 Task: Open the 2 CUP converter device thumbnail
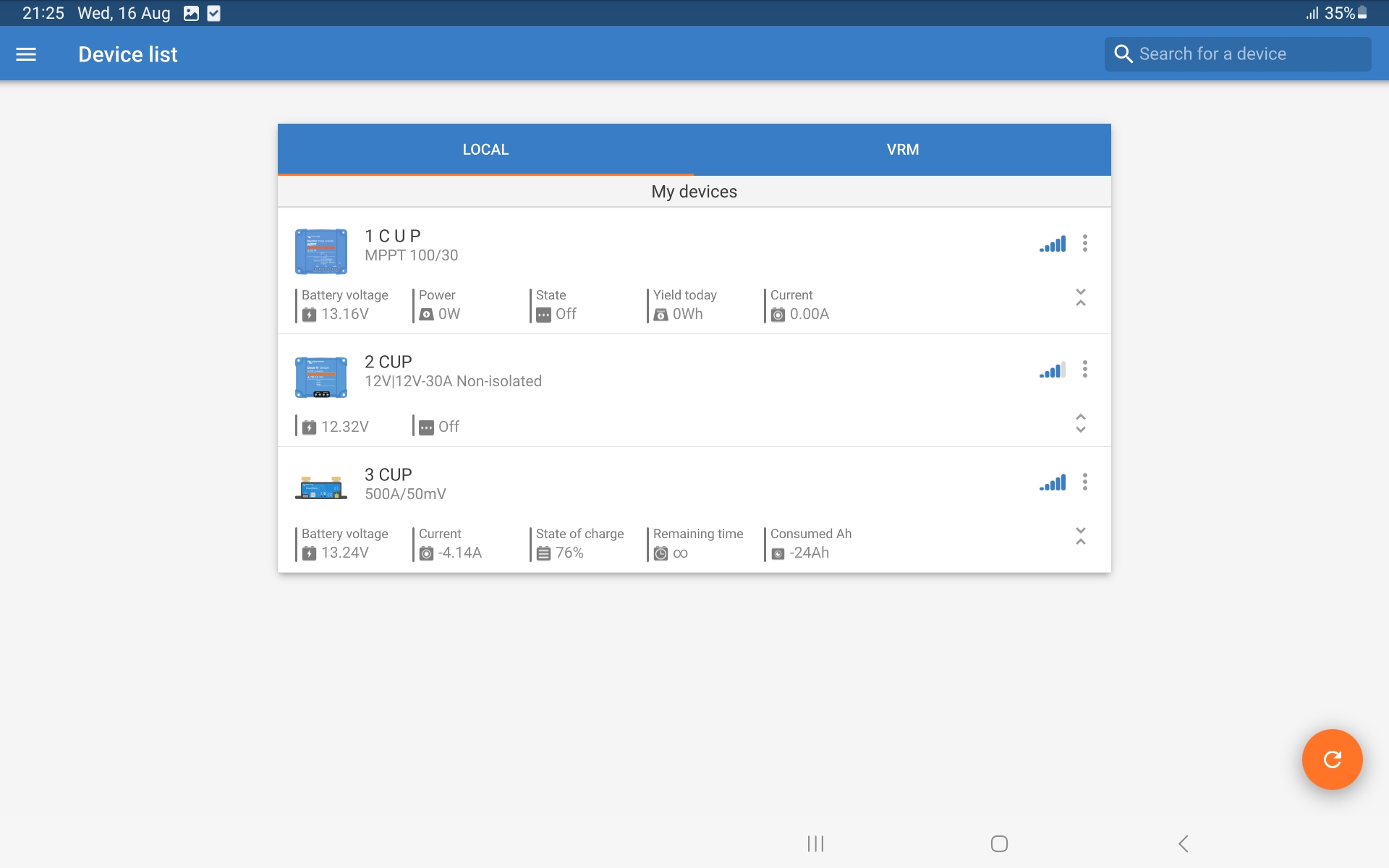321,378
